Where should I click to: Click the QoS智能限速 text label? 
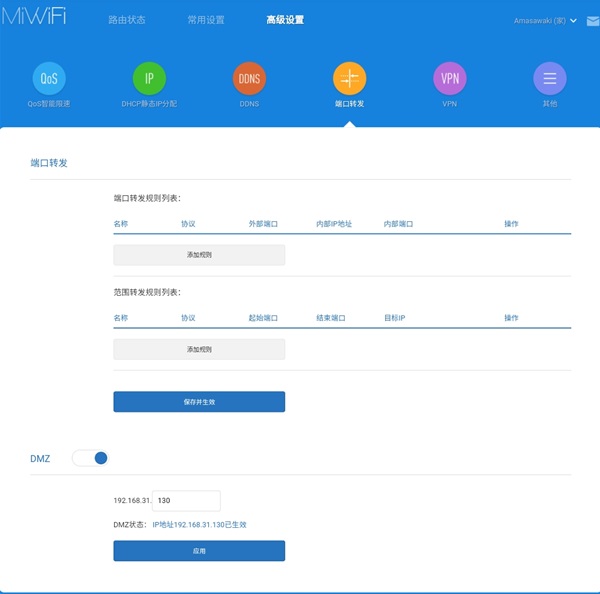click(x=49, y=103)
